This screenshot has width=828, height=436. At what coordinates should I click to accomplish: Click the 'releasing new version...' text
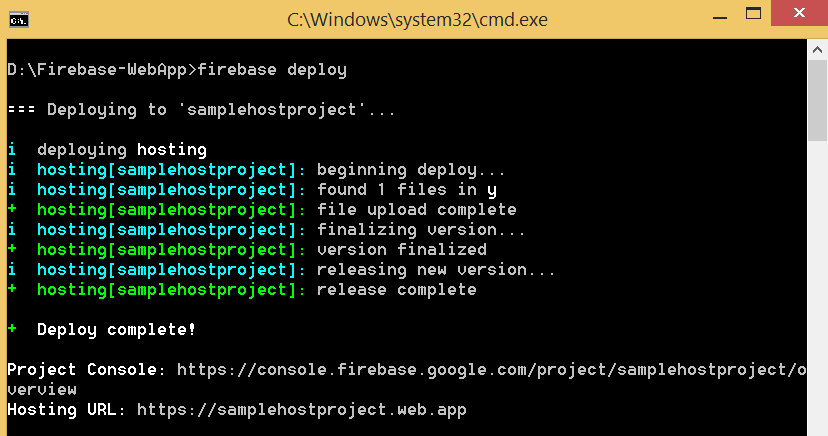tap(435, 270)
